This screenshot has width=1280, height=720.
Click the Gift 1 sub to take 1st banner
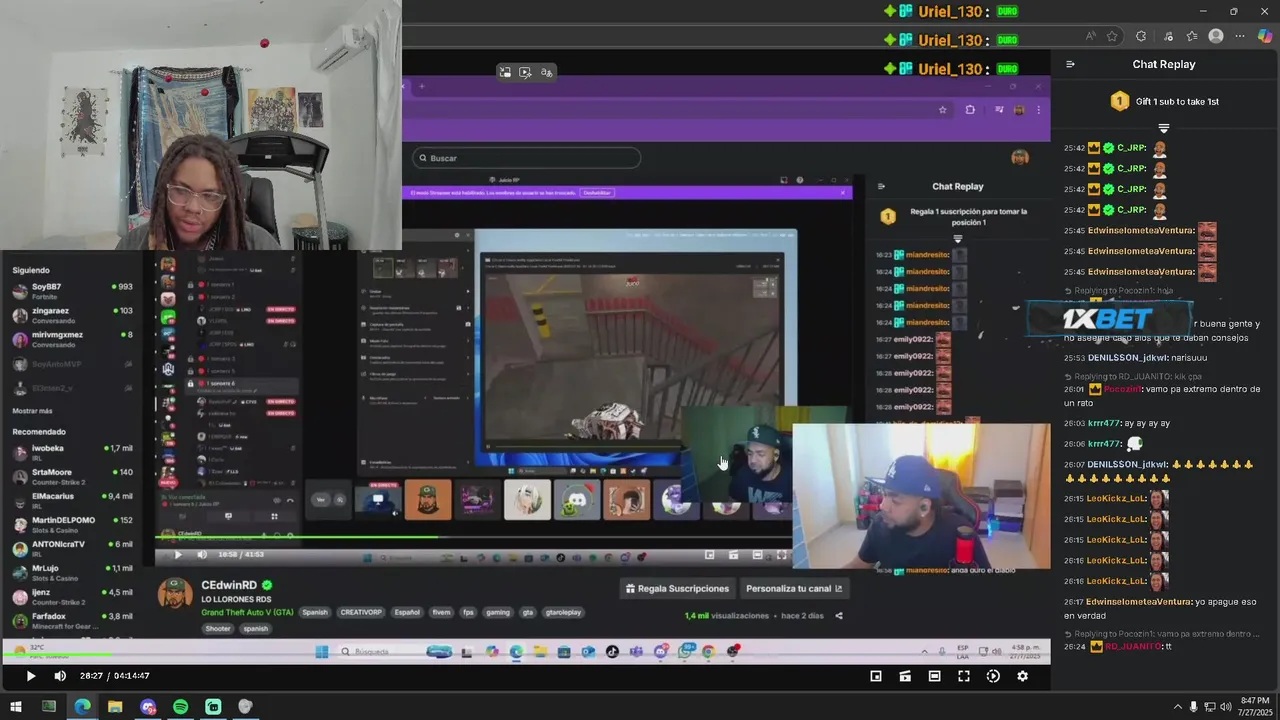pyautogui.click(x=1164, y=101)
